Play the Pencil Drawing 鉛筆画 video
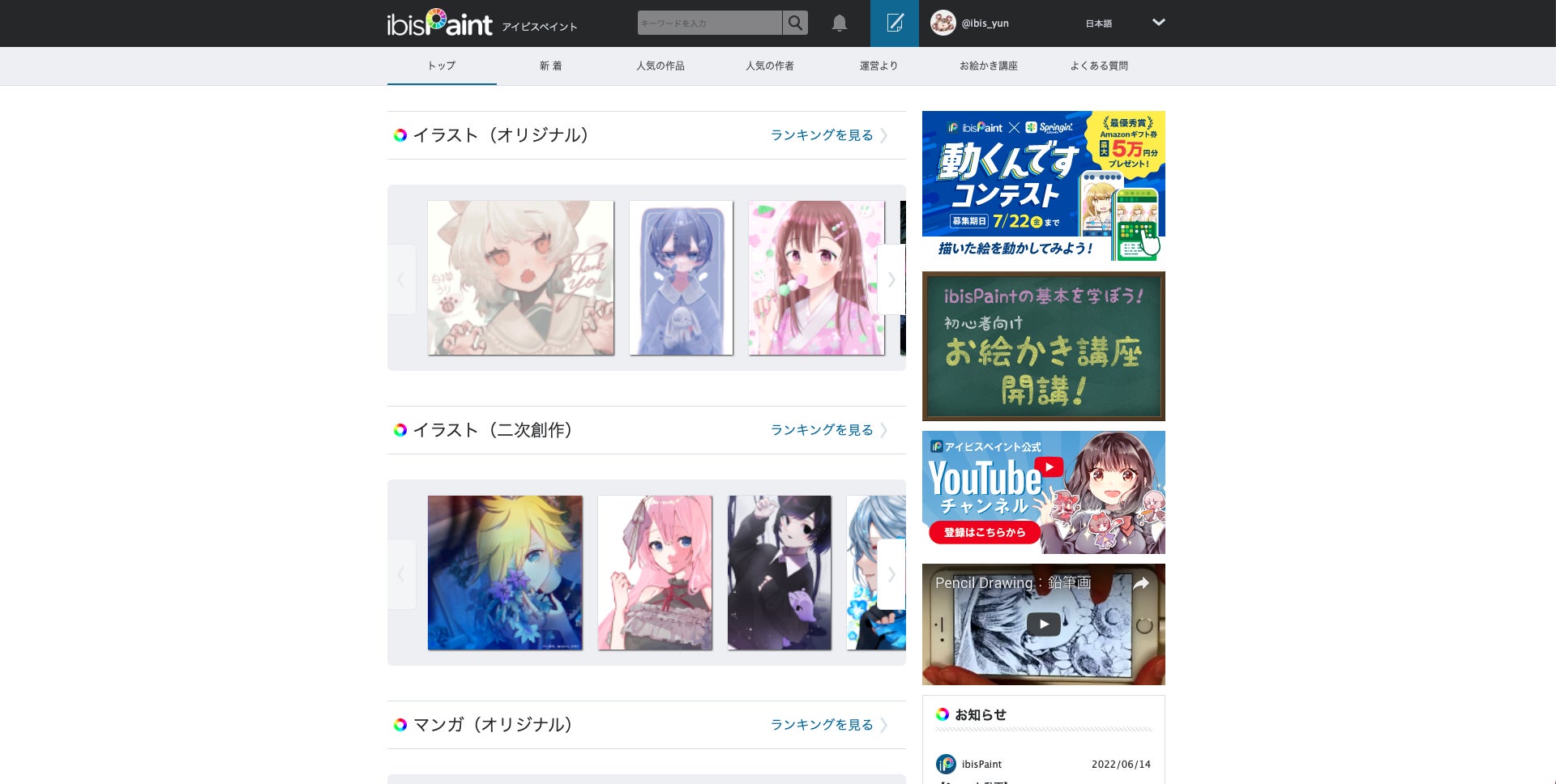The image size is (1556, 784). 1044,624
